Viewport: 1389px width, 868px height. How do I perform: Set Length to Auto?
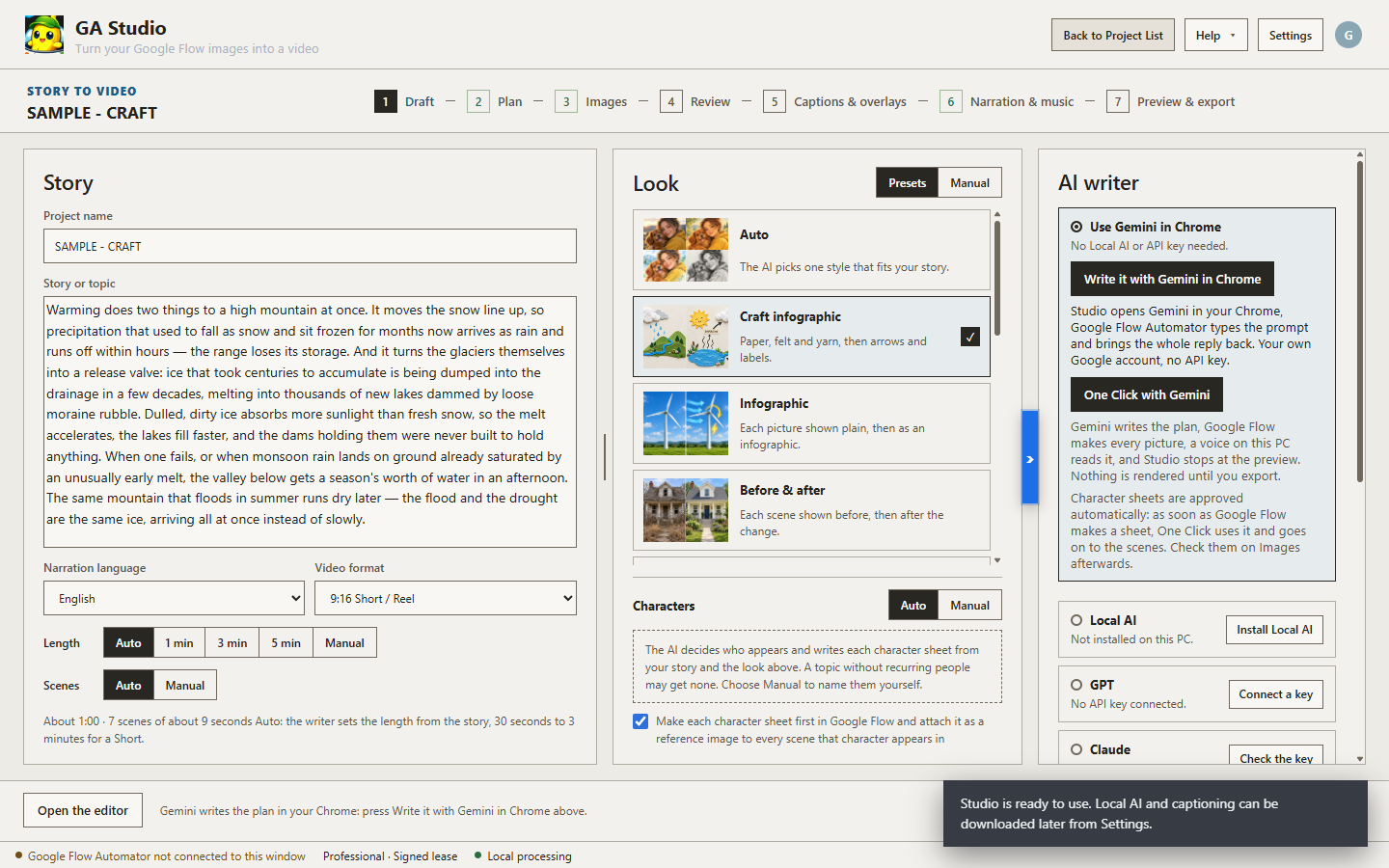coord(128,643)
